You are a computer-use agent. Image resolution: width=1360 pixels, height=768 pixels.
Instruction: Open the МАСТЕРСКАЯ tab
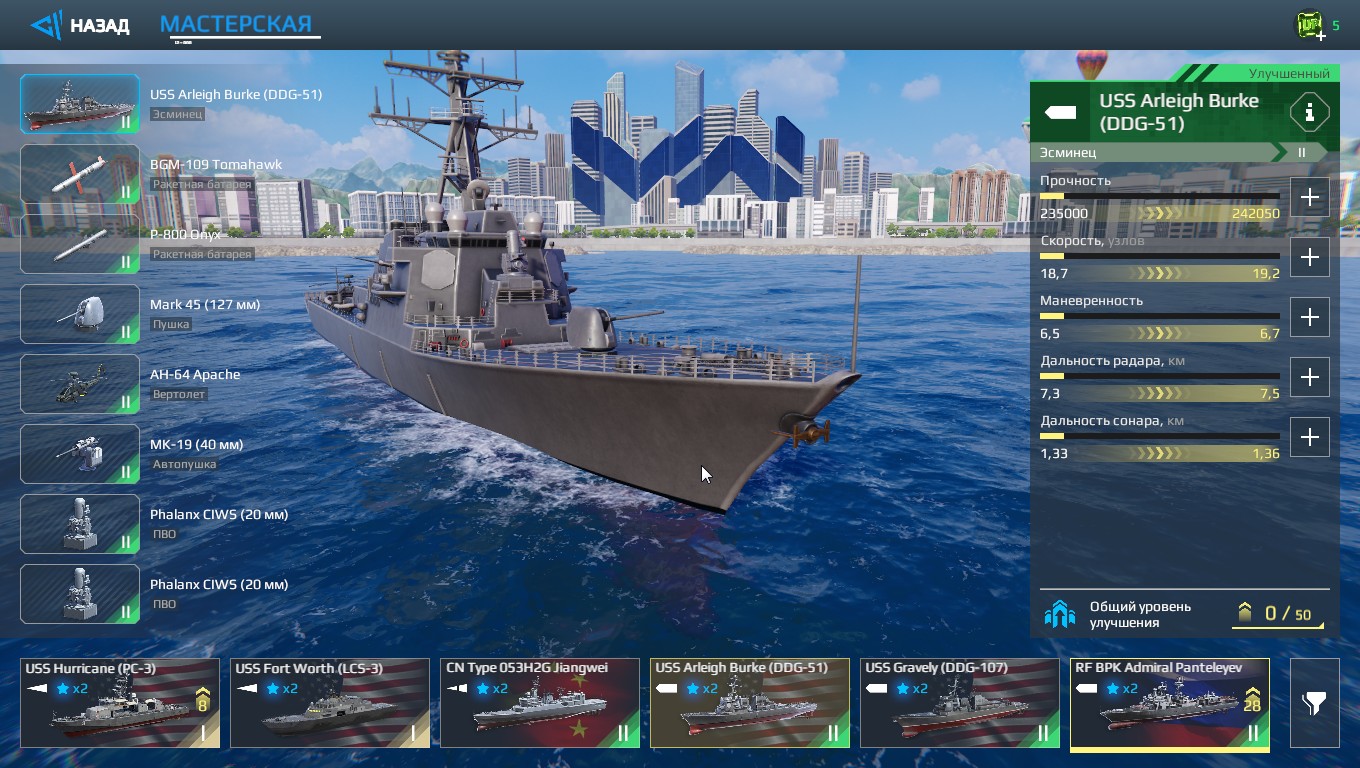pos(236,24)
